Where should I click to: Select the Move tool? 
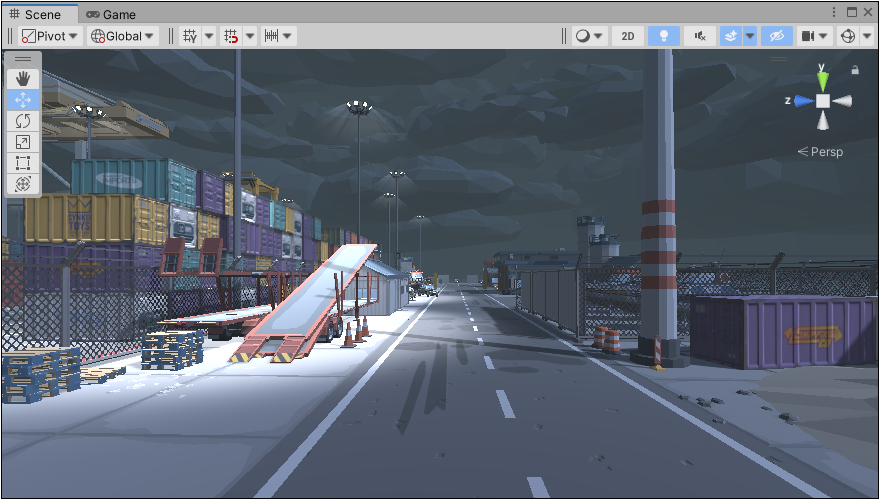[24, 100]
